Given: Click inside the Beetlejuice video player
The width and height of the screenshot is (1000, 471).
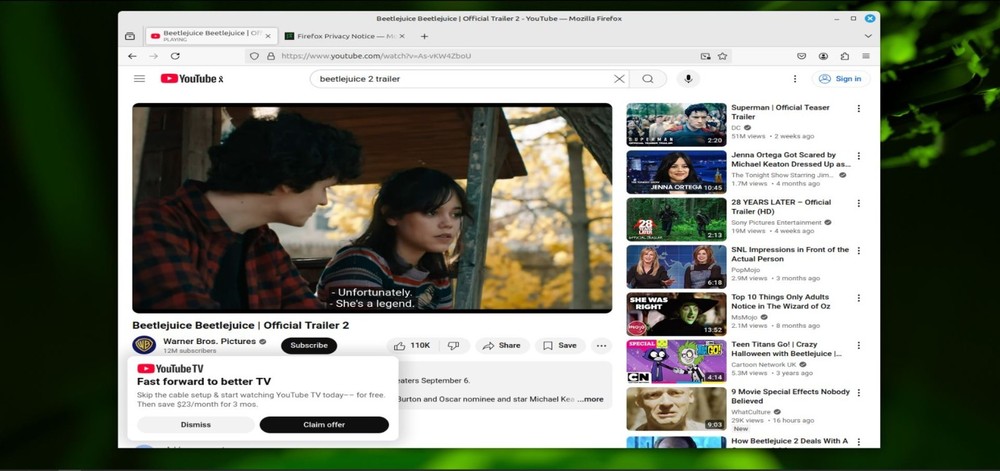Looking at the screenshot, I should point(372,208).
